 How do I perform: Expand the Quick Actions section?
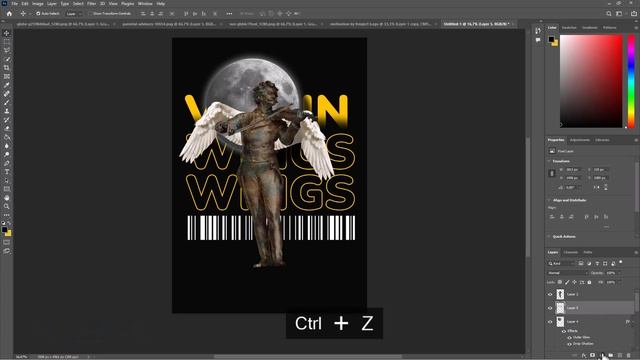[549, 236]
